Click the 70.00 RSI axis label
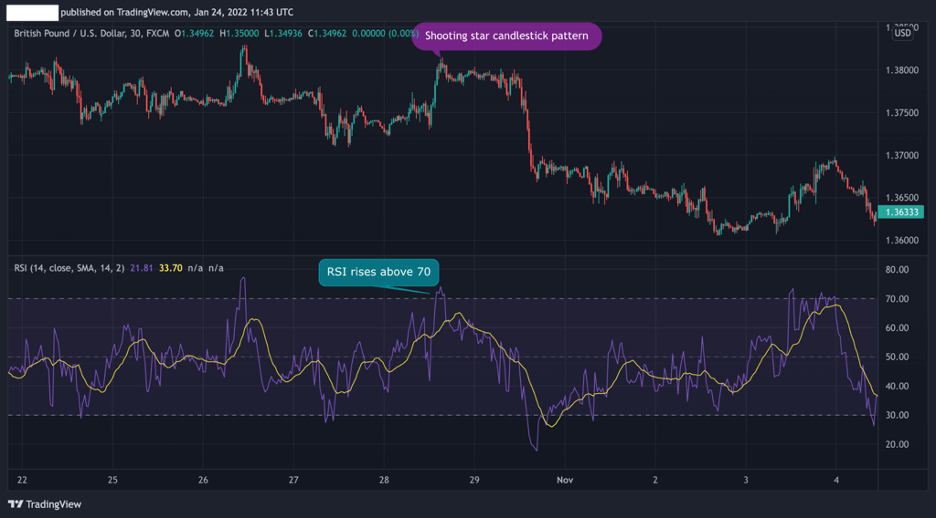 point(898,299)
